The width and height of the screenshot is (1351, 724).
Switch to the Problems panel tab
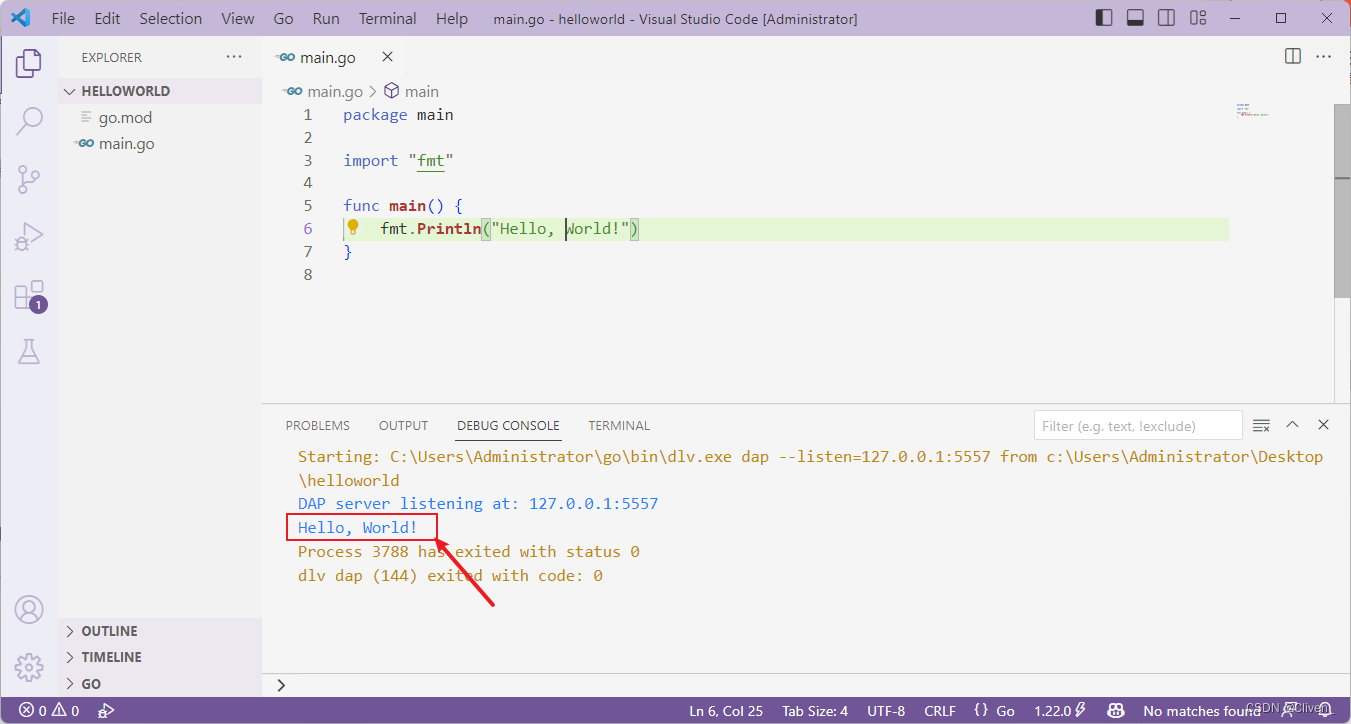click(318, 425)
